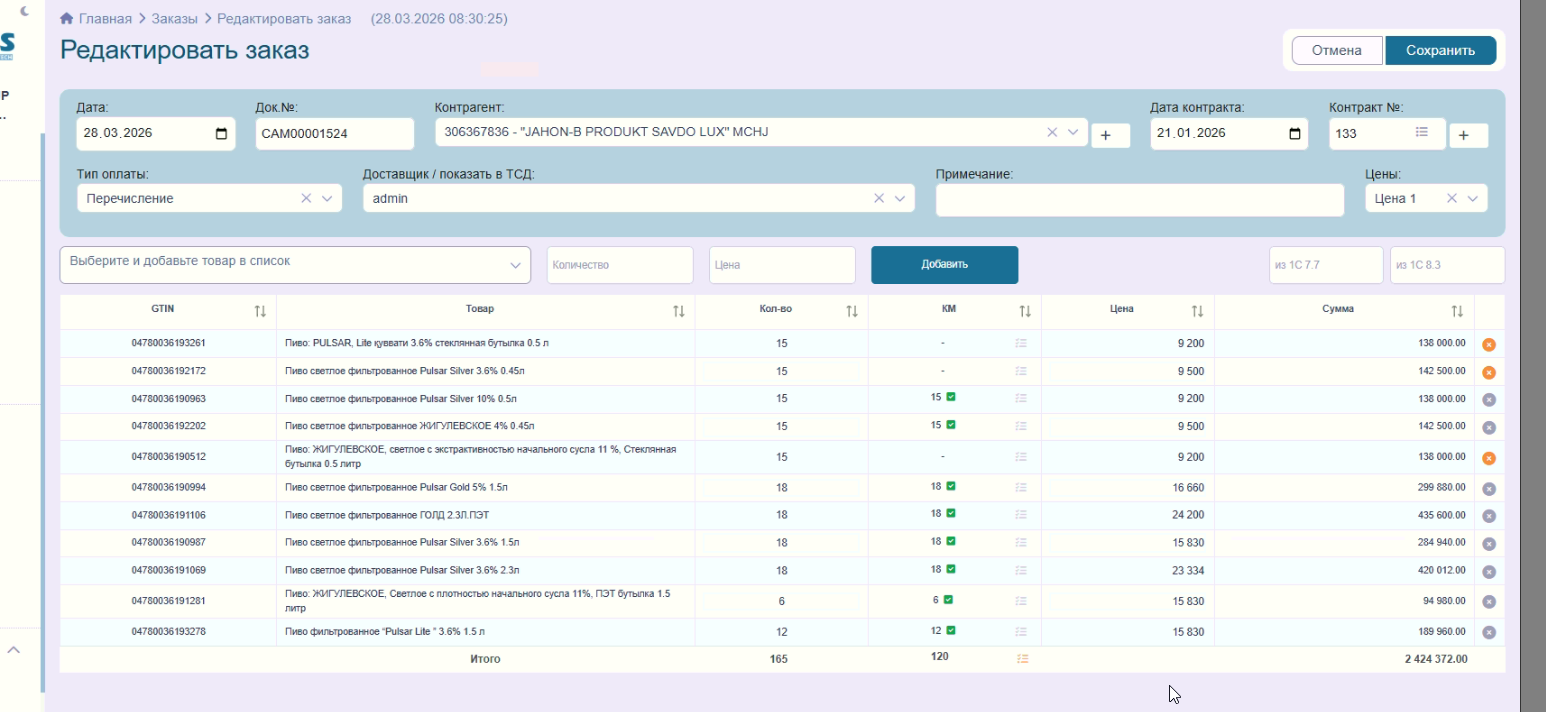1546x712 pixels.
Task: Open product selection dropdown list
Action: tap(515, 265)
